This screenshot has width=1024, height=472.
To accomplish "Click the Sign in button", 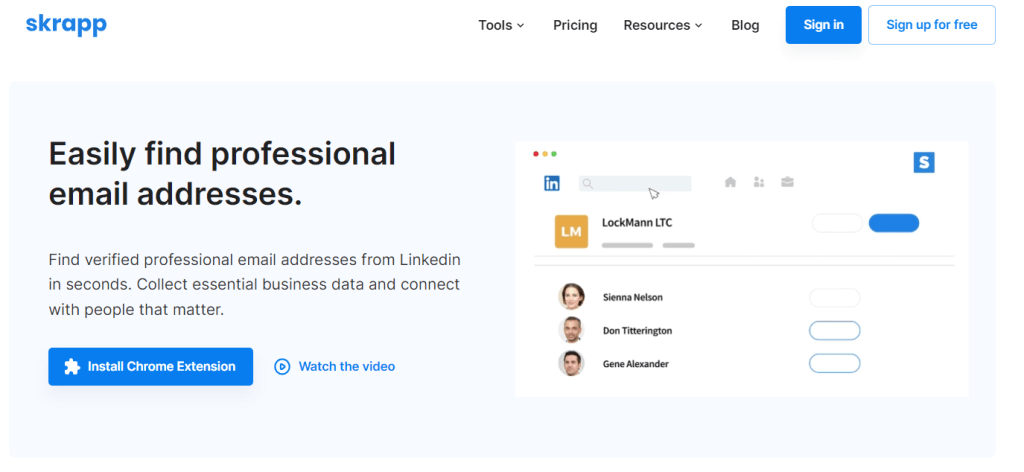I will coord(824,25).
